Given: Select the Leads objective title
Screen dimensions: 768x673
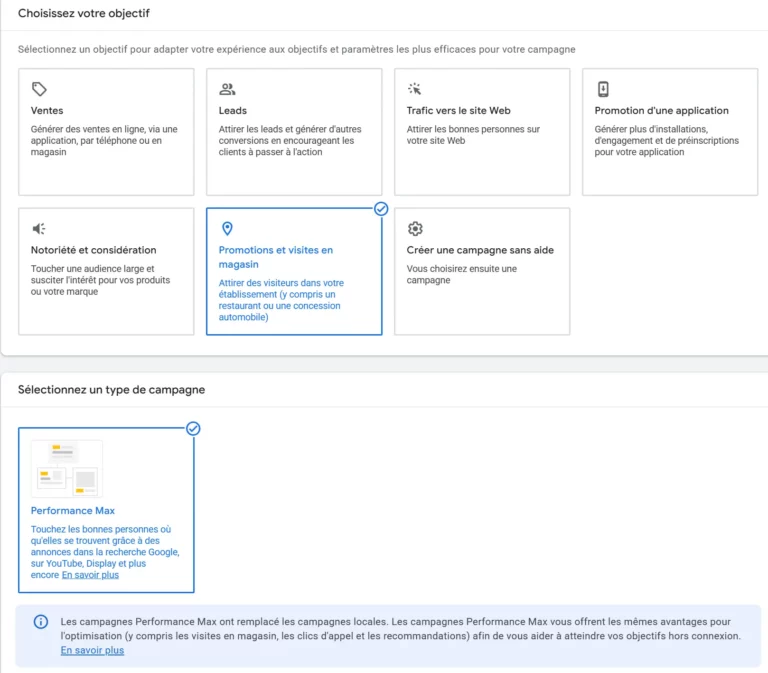Looking at the screenshot, I should coord(233,111).
